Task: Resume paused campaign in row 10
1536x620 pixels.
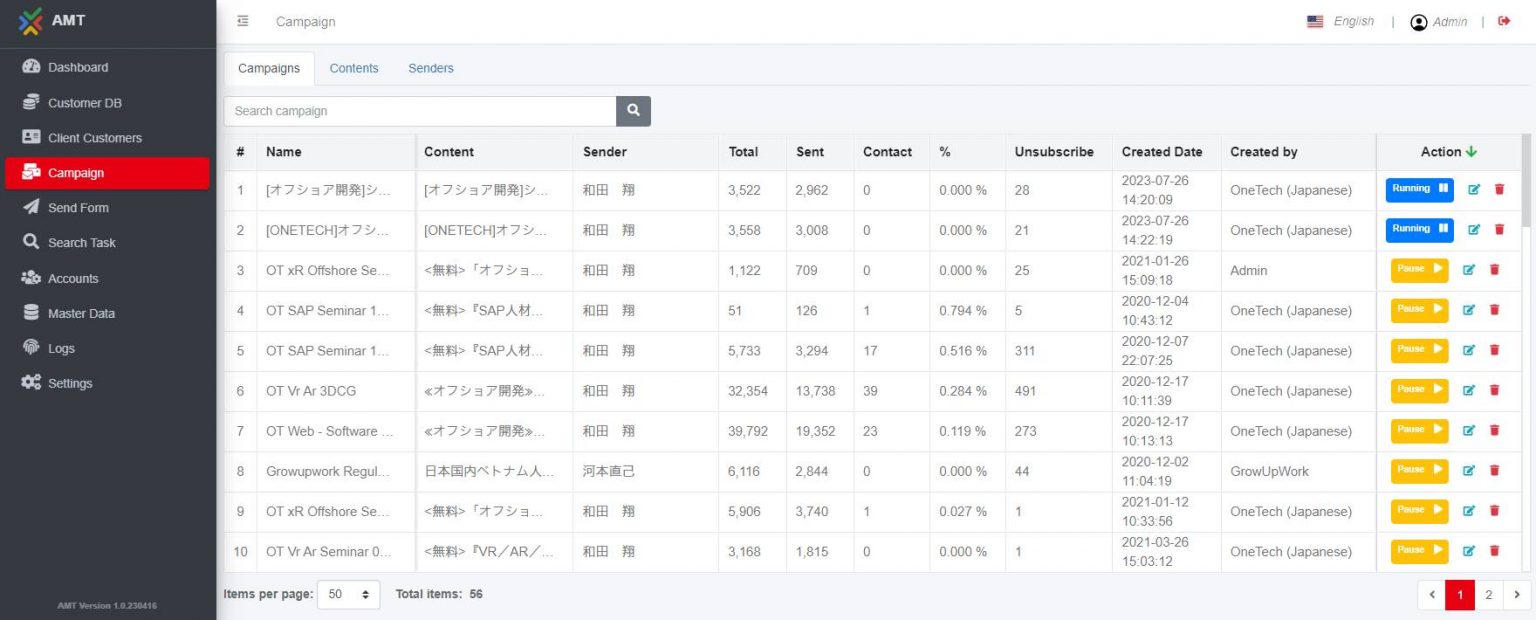Action: pos(1419,551)
